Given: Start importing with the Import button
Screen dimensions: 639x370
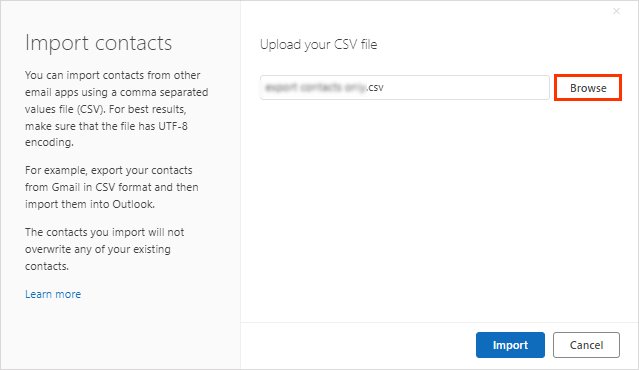Looking at the screenshot, I should [x=510, y=345].
